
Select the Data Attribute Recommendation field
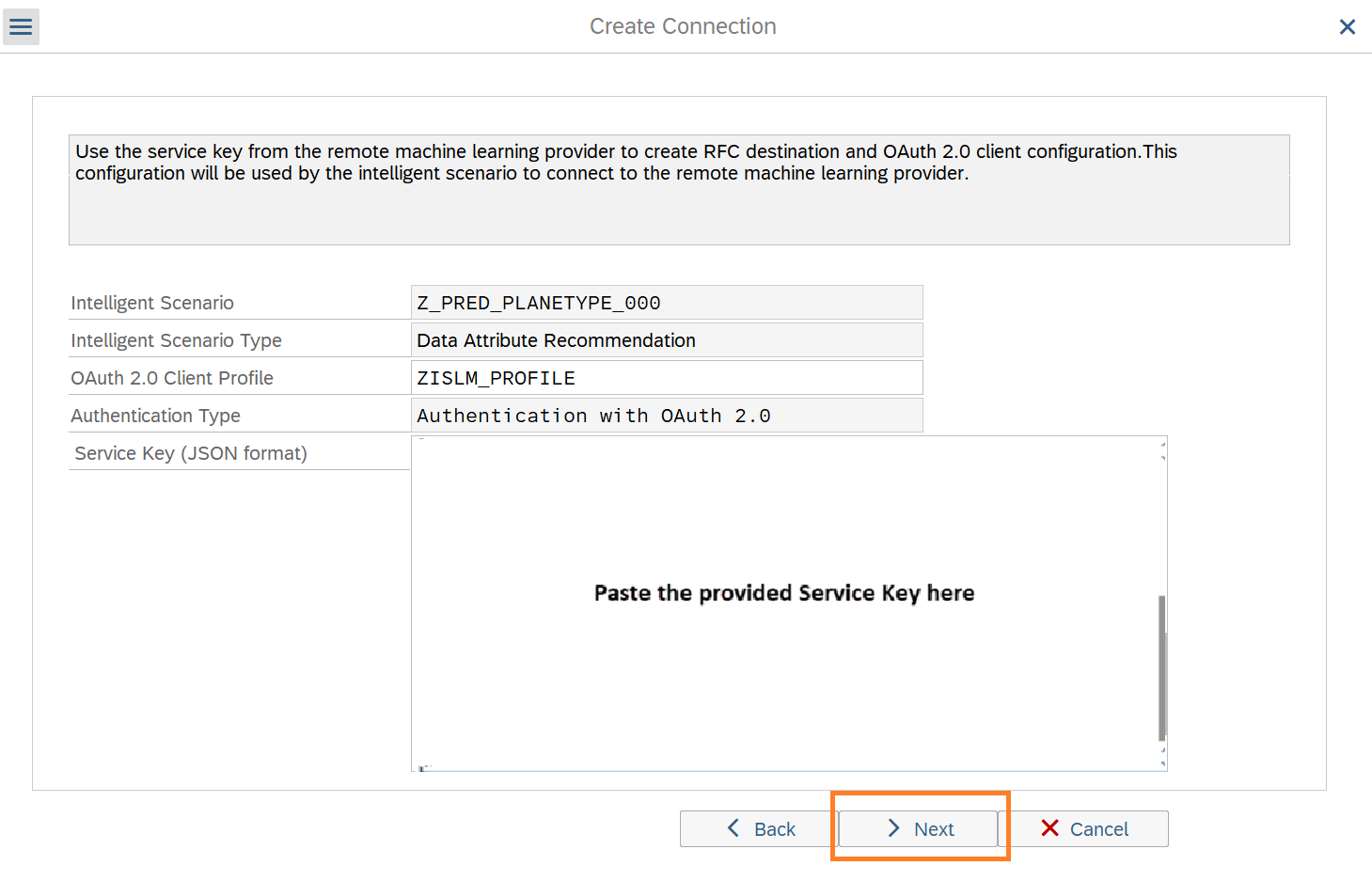pos(666,340)
